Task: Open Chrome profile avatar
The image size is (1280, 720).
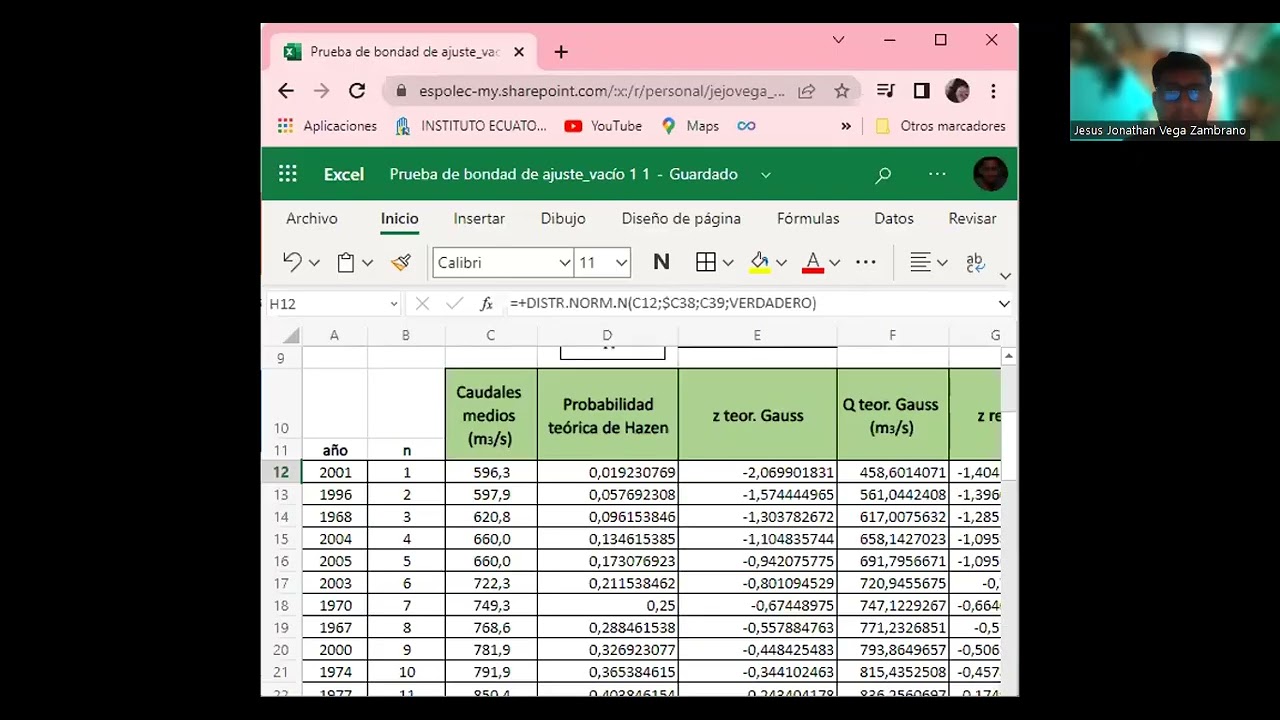Action: pos(957,91)
